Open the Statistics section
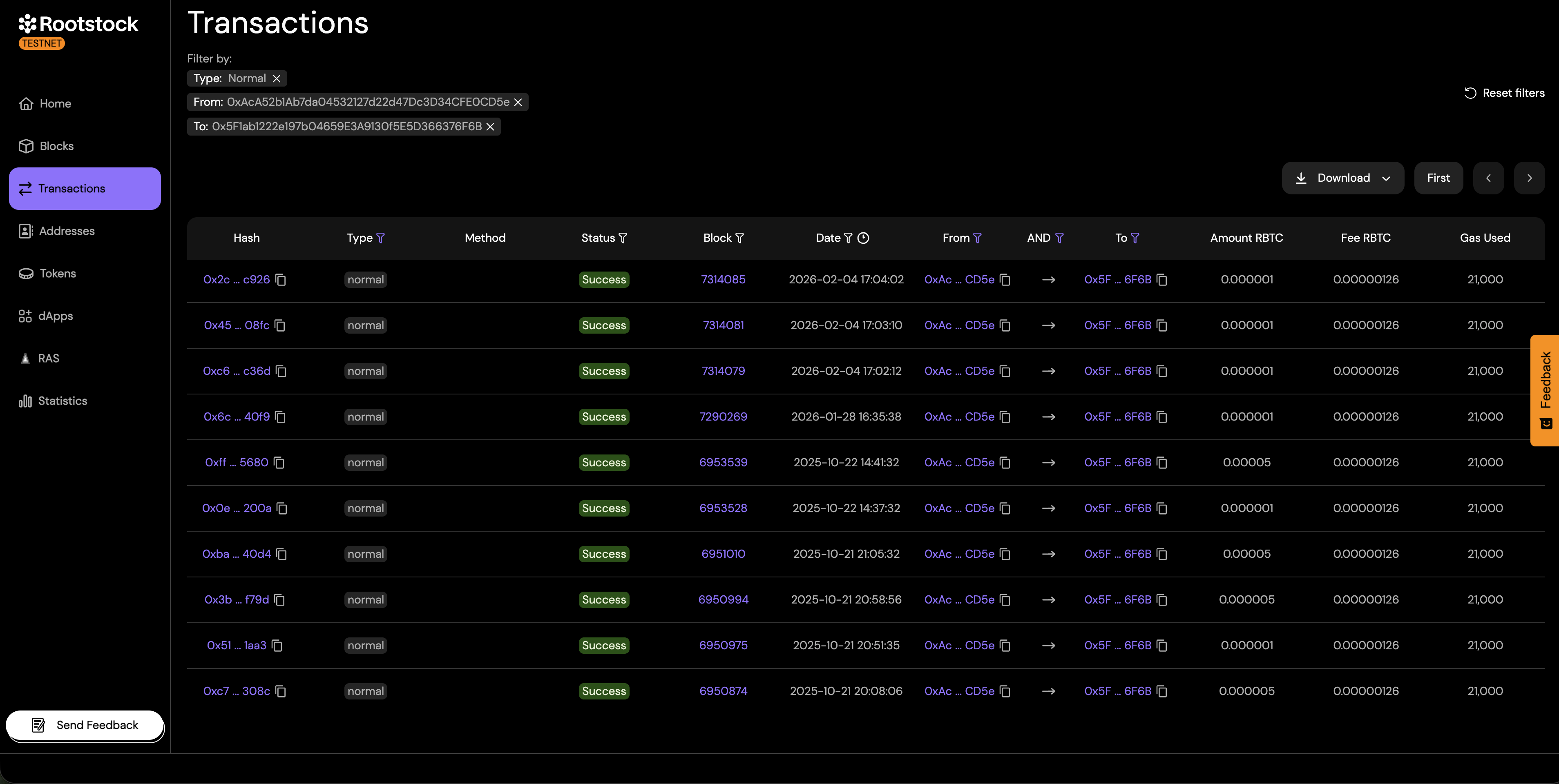1559x784 pixels. click(63, 401)
